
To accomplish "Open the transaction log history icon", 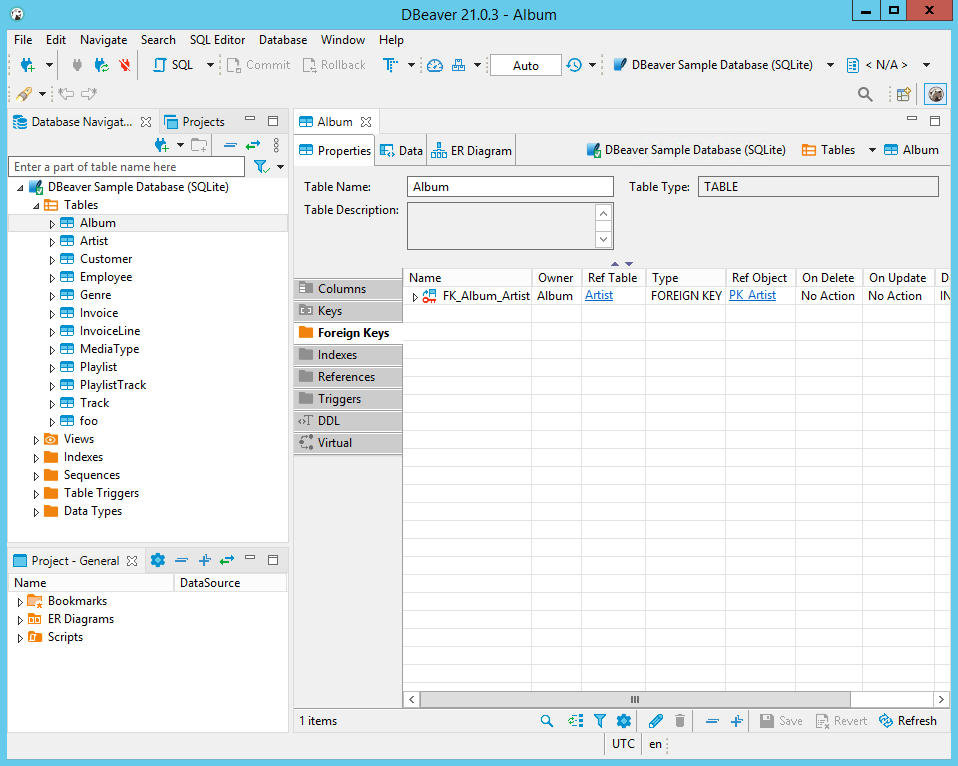I will 574,65.
